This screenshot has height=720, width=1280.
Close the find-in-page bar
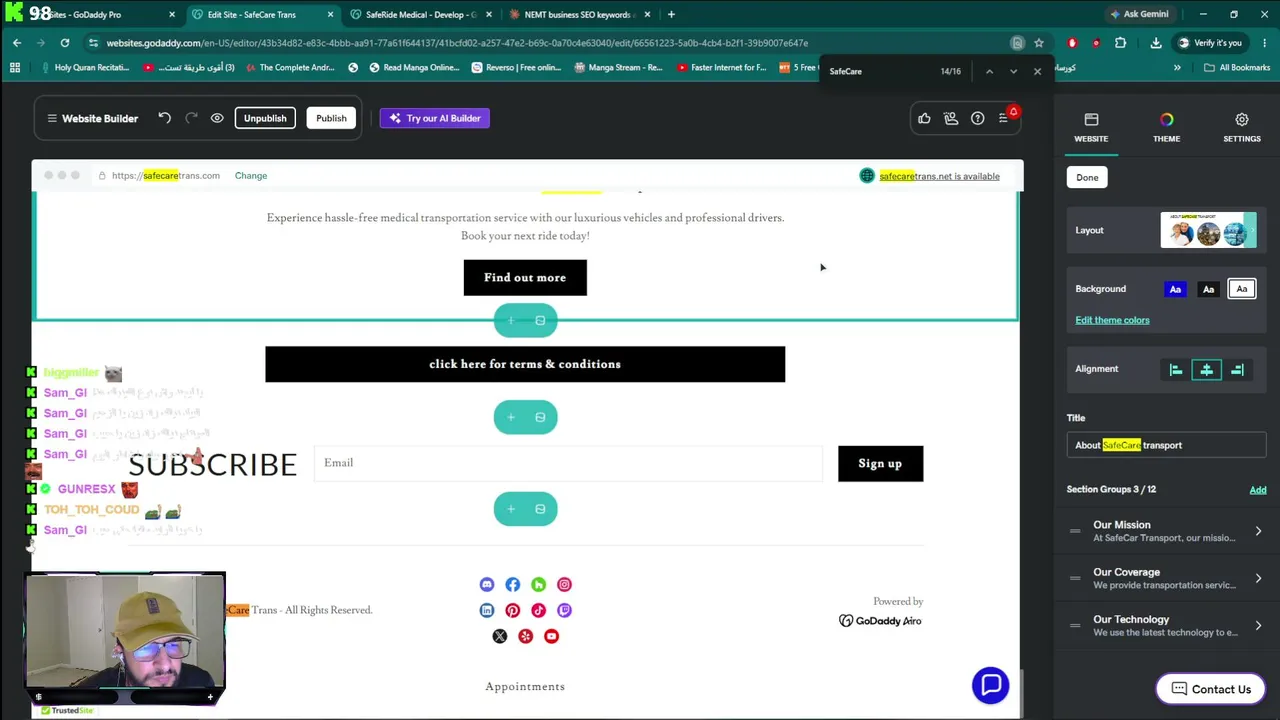1037,71
